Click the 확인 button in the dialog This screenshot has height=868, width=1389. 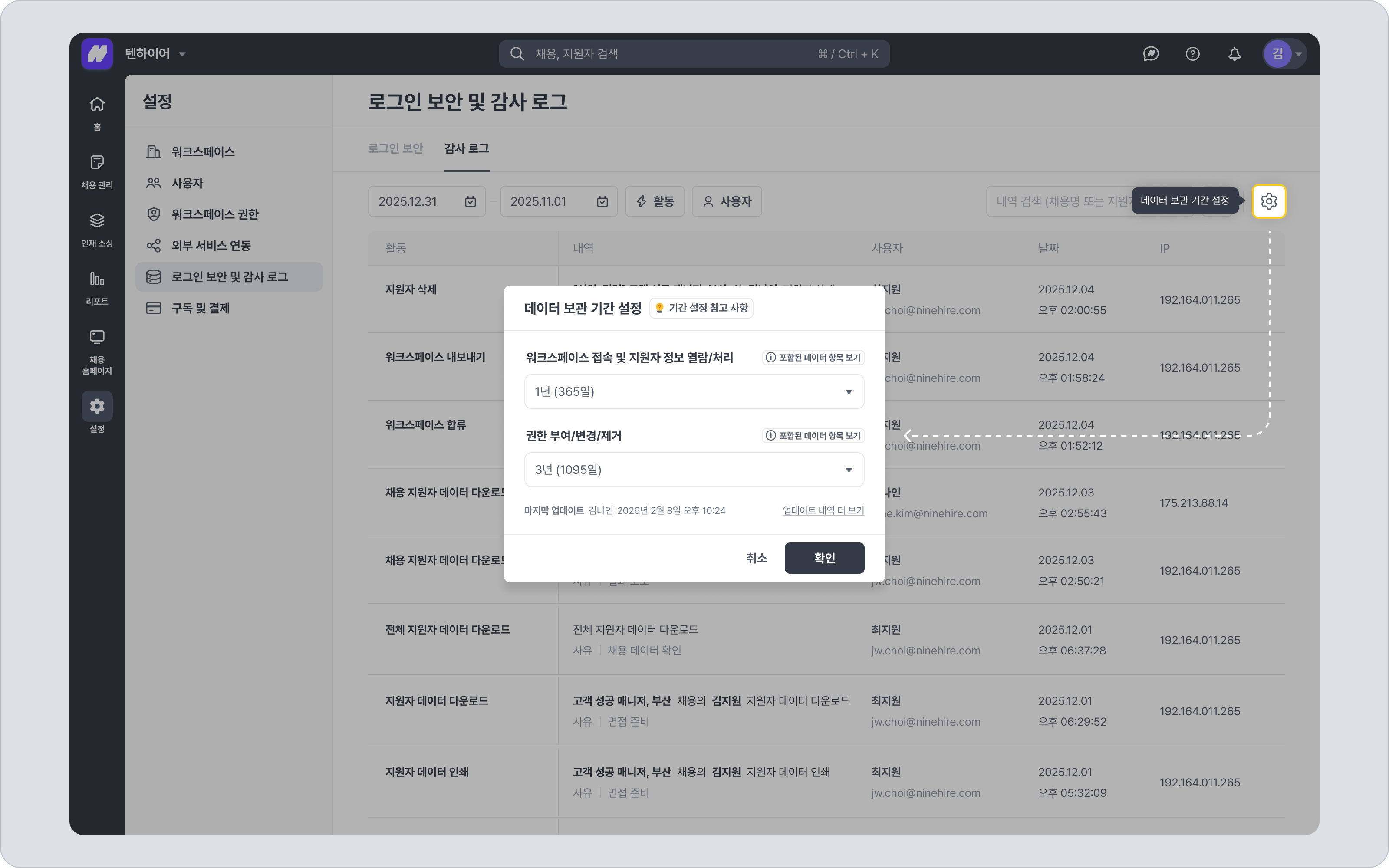coord(824,558)
